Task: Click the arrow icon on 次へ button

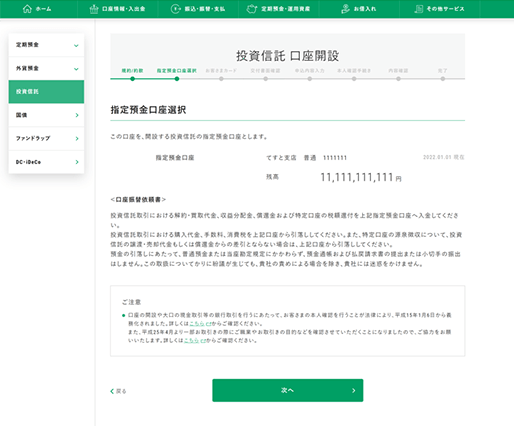Action: pyautogui.click(x=354, y=390)
